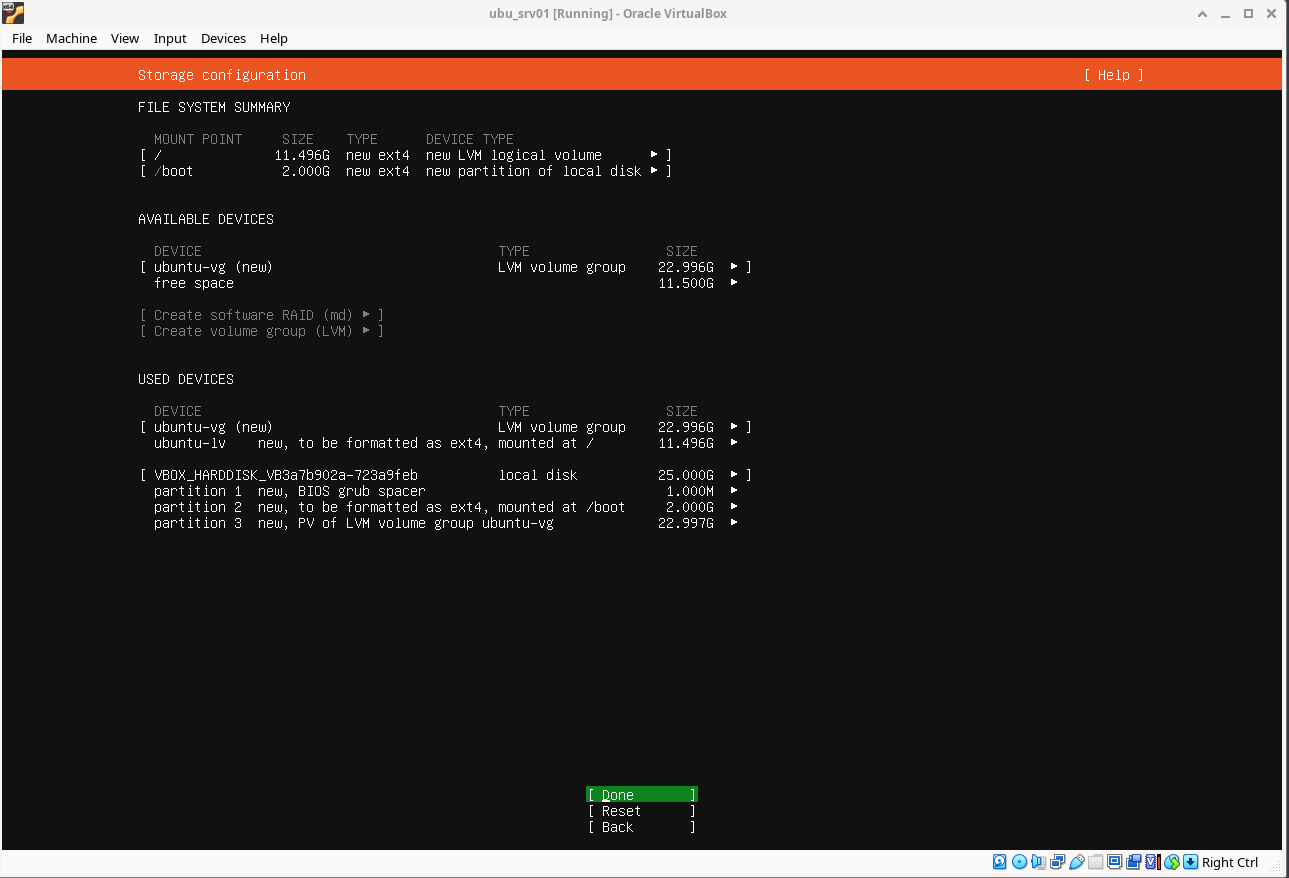Click the VirtualBox window title bar icon

[x=13, y=13]
